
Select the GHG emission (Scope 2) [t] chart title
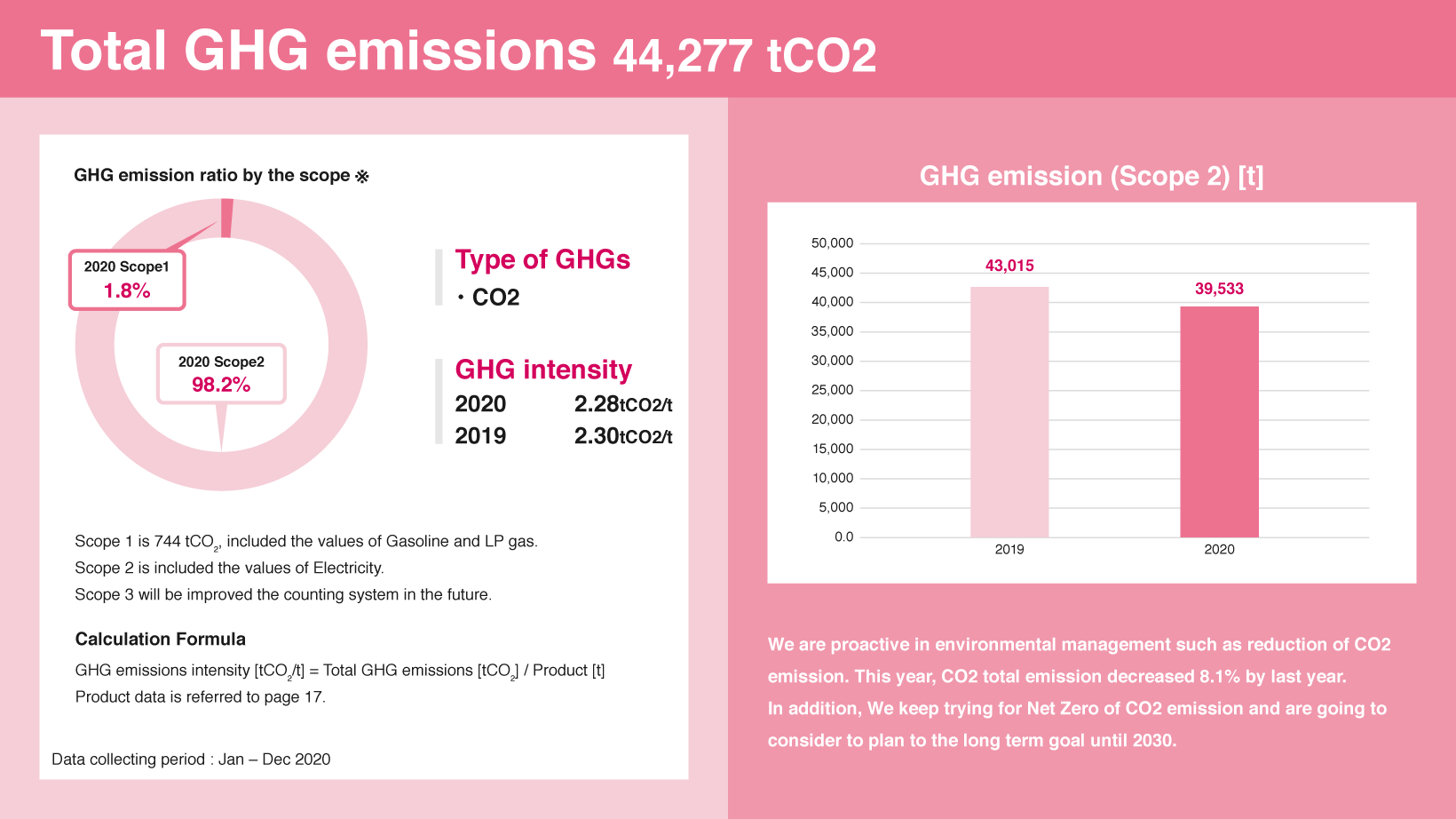(1091, 176)
